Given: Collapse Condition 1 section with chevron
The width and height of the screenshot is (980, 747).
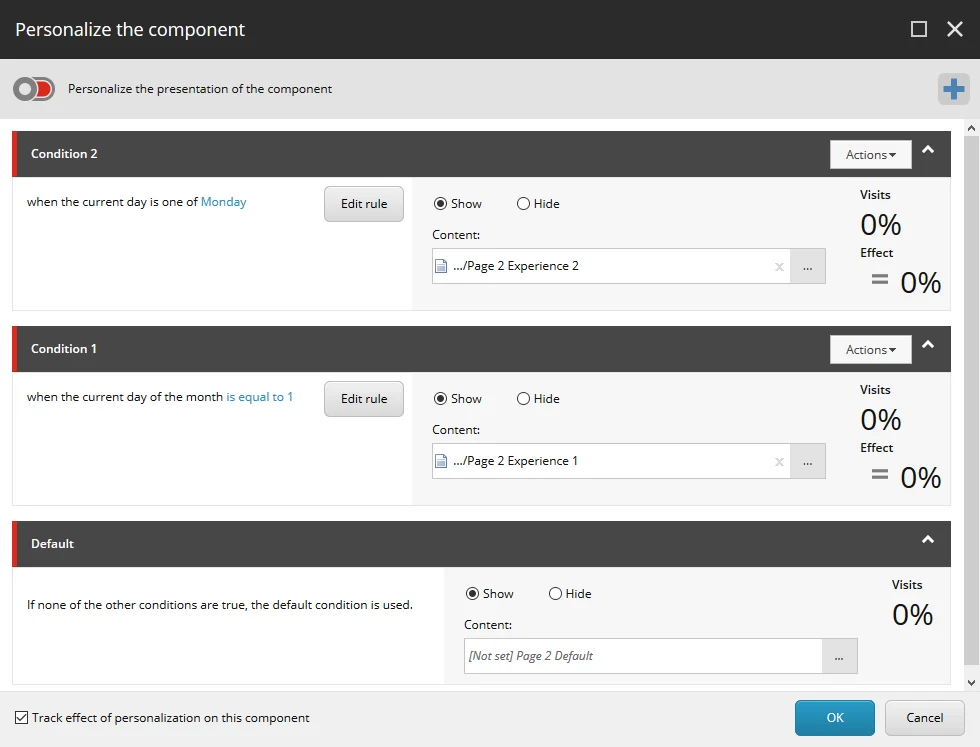Looking at the screenshot, I should (x=928, y=344).
